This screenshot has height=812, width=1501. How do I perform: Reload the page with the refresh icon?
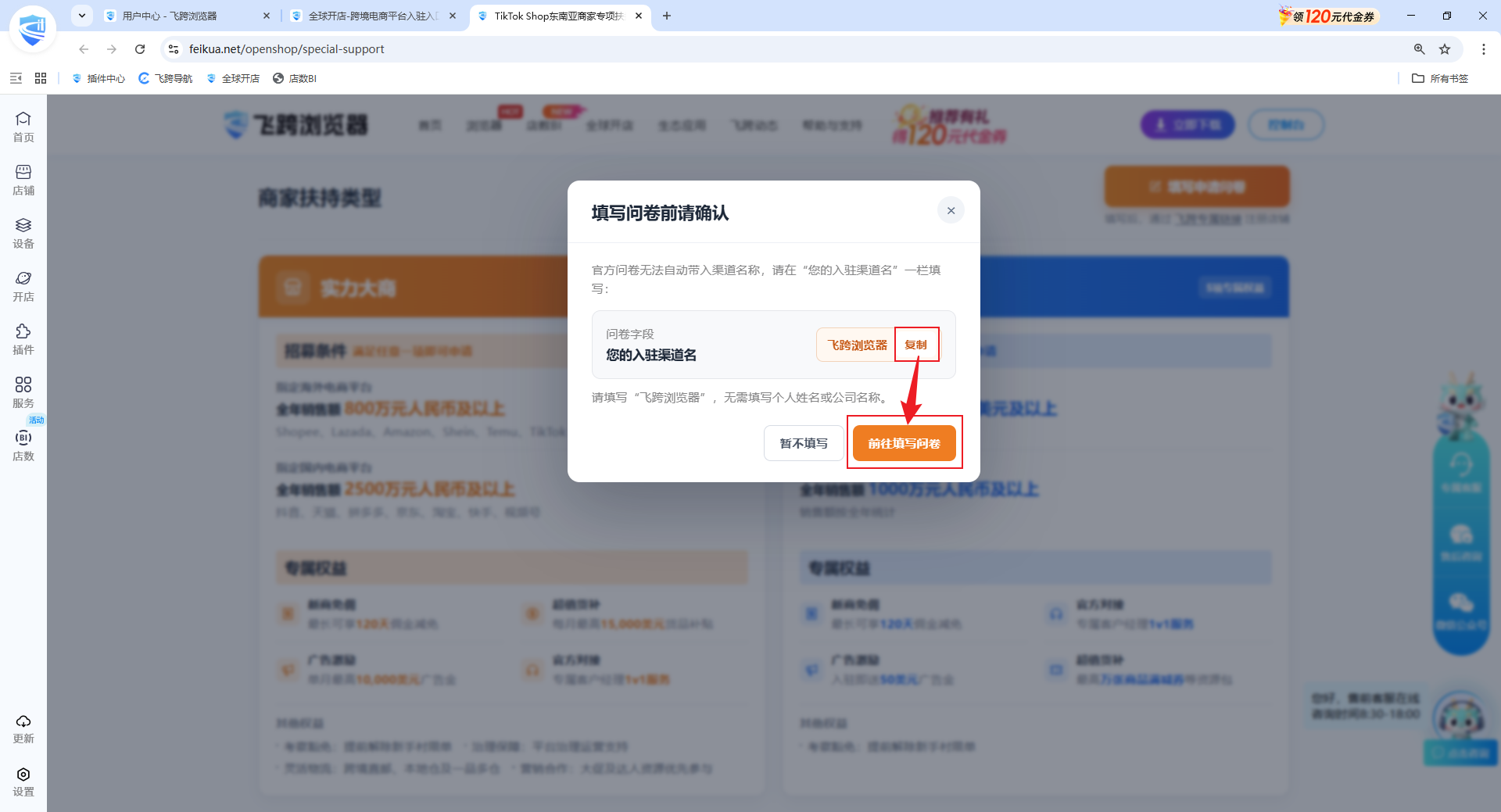coord(140,49)
